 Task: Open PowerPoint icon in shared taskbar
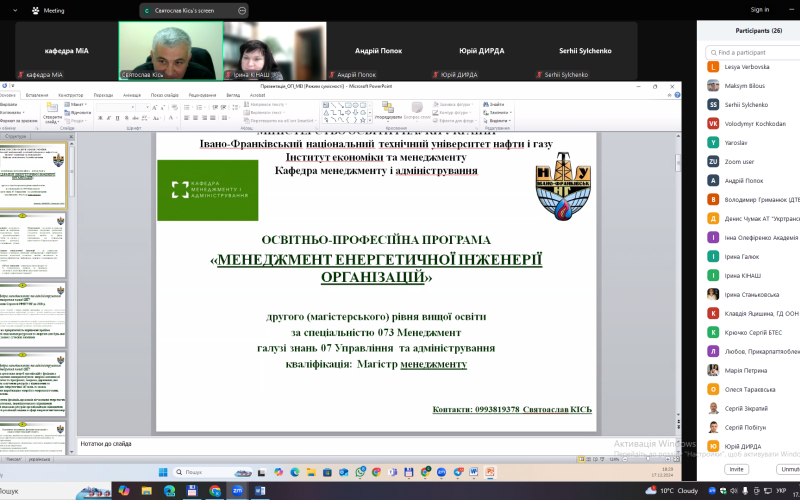coord(489,472)
